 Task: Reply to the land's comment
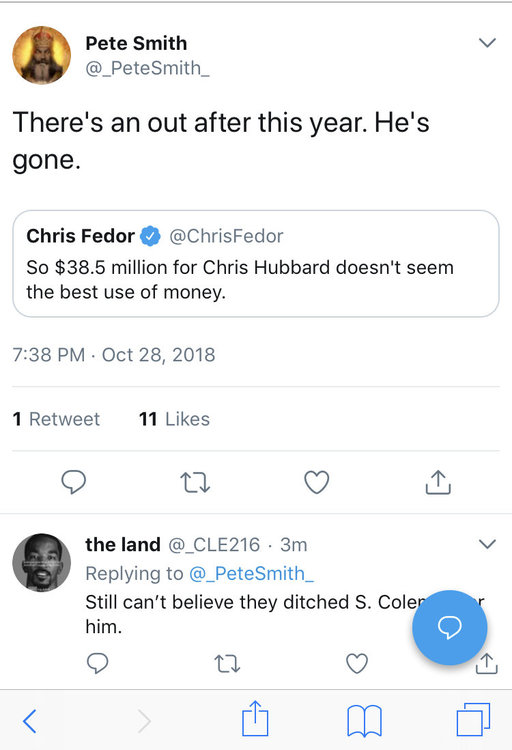[97, 663]
